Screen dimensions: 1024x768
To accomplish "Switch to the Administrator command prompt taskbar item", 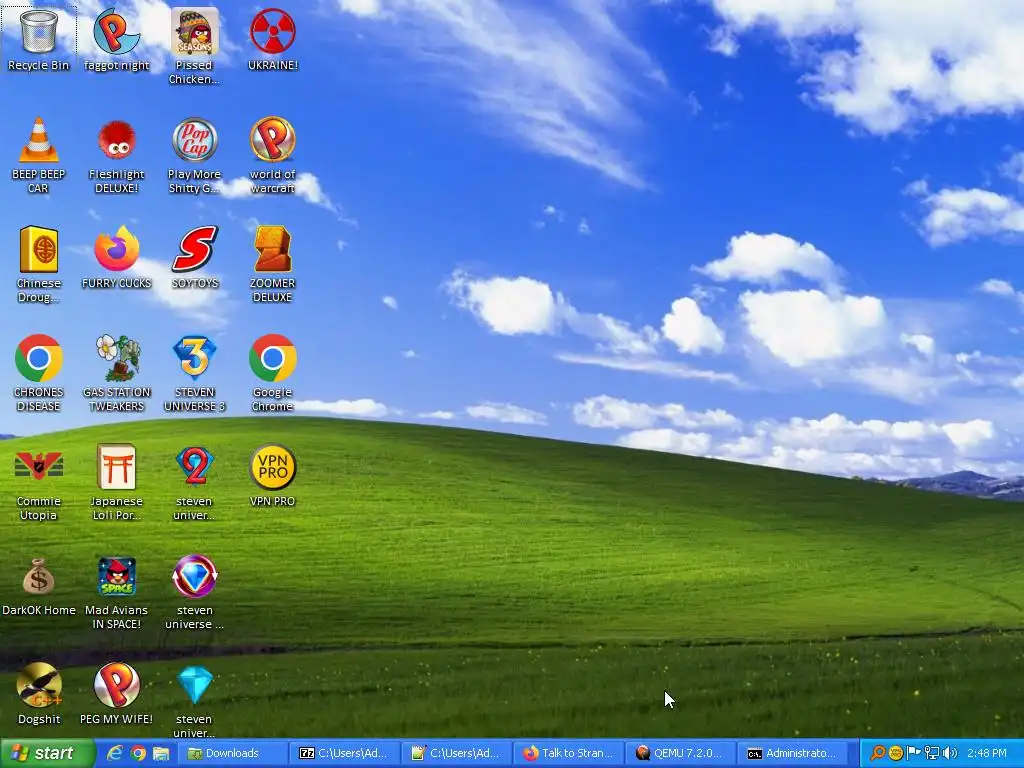I will [791, 753].
